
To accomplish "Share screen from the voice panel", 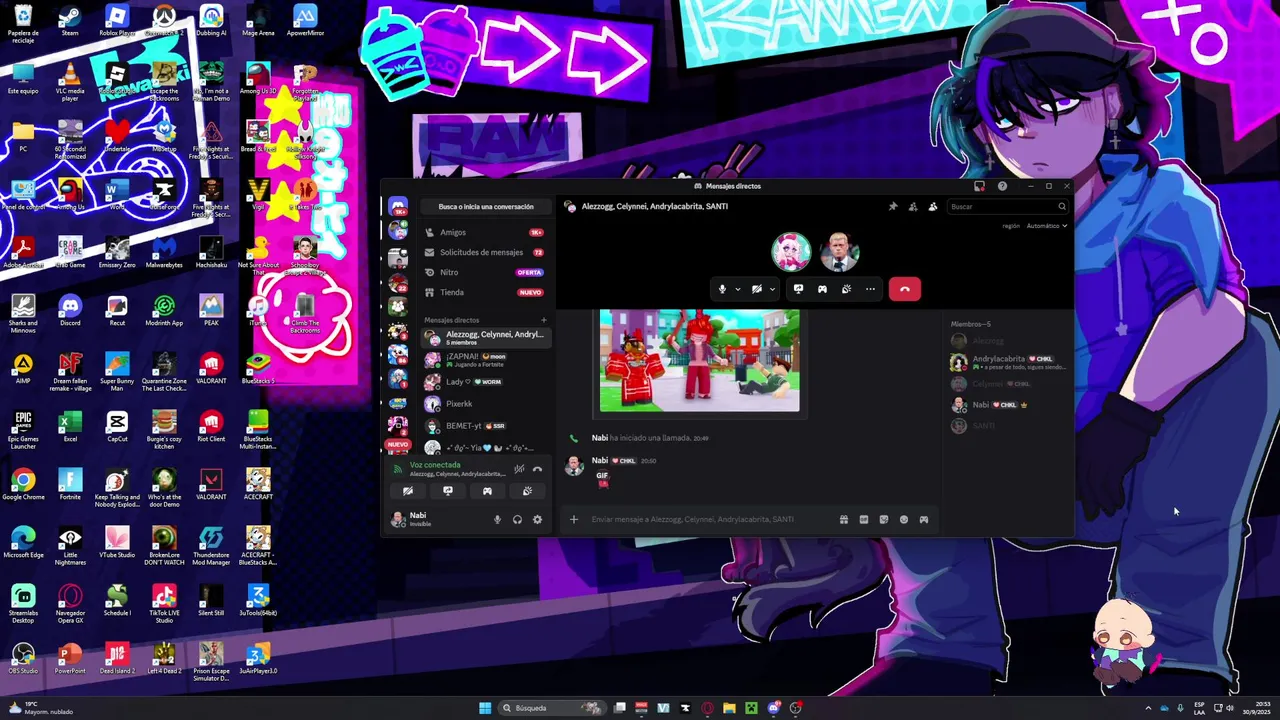I will pyautogui.click(x=447, y=491).
